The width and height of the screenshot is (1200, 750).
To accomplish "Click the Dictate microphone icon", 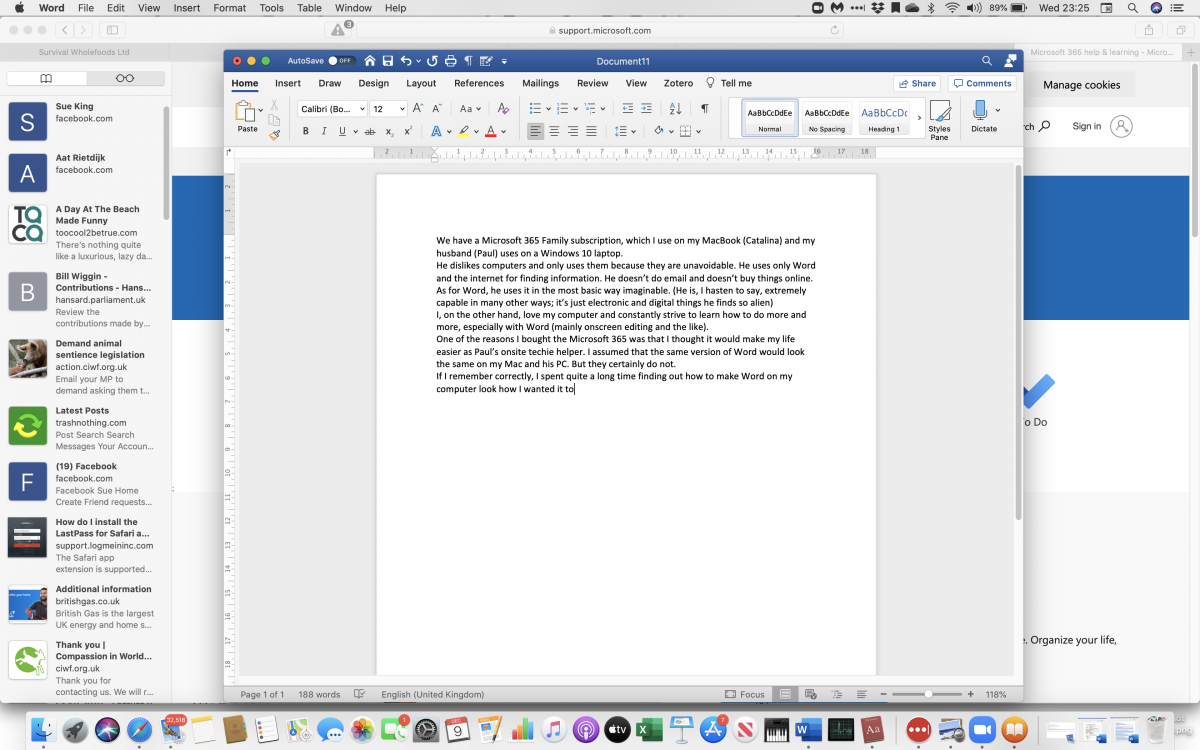I will point(980,109).
